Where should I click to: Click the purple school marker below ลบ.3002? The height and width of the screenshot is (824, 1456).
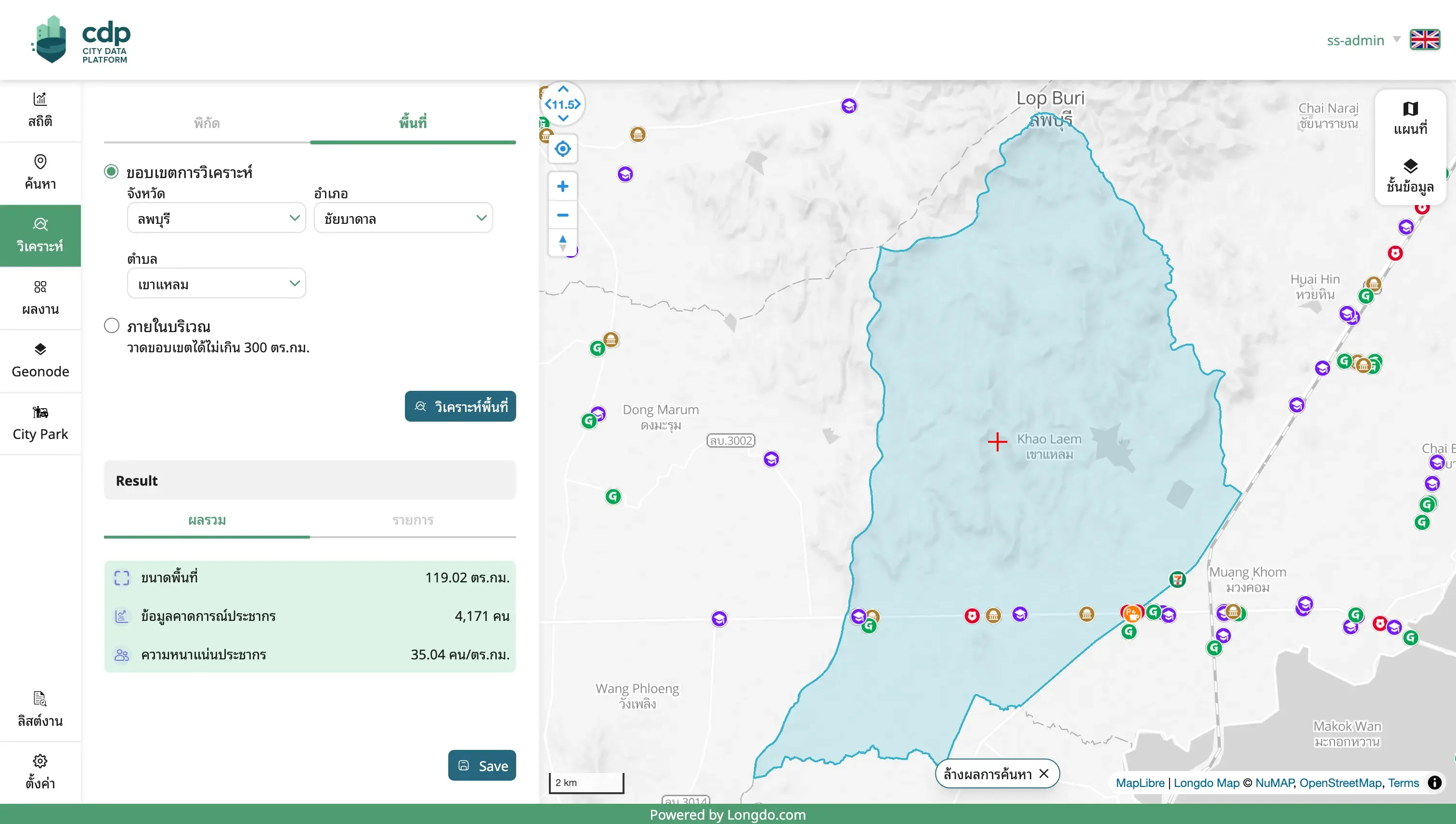[x=771, y=459]
